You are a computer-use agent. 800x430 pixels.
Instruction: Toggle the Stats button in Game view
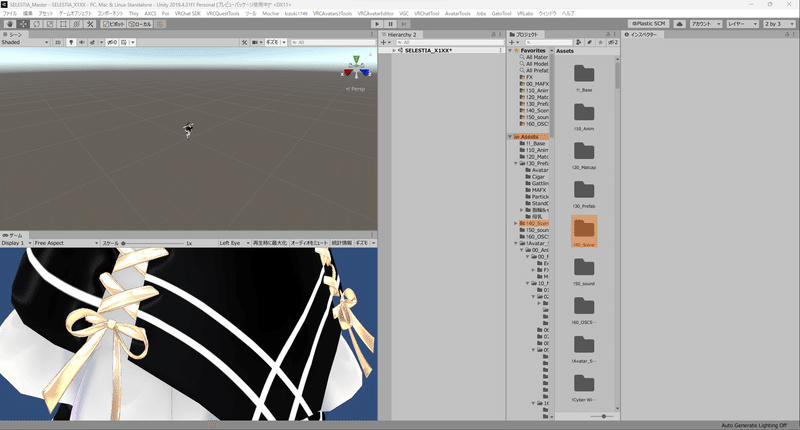pos(341,243)
